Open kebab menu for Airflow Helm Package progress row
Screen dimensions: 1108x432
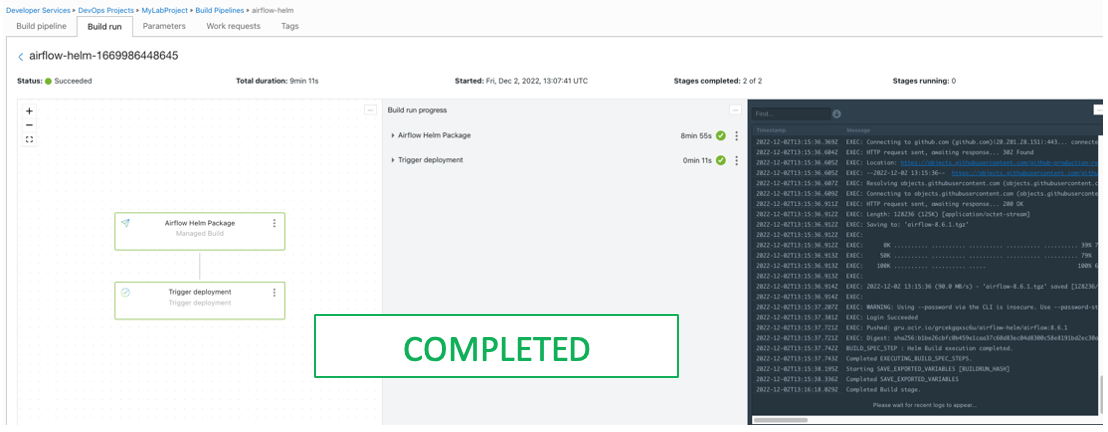tap(736, 136)
